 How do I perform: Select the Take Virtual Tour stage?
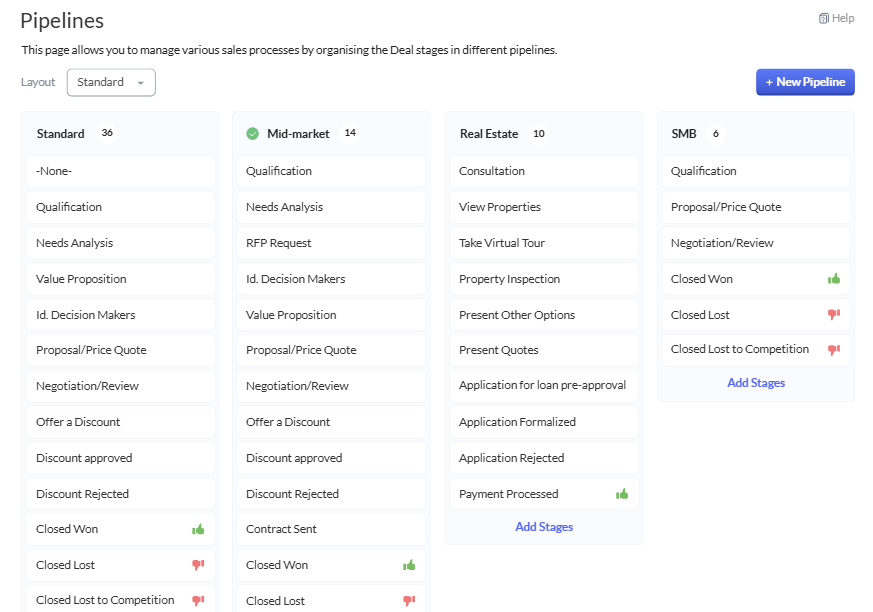[544, 243]
